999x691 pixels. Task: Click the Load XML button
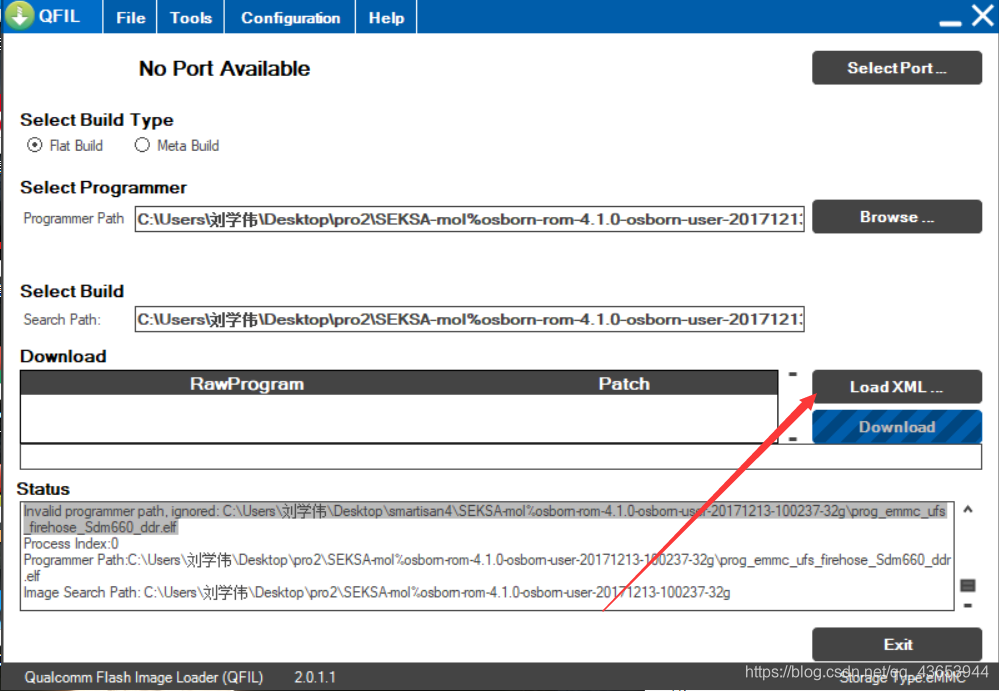click(x=896, y=387)
